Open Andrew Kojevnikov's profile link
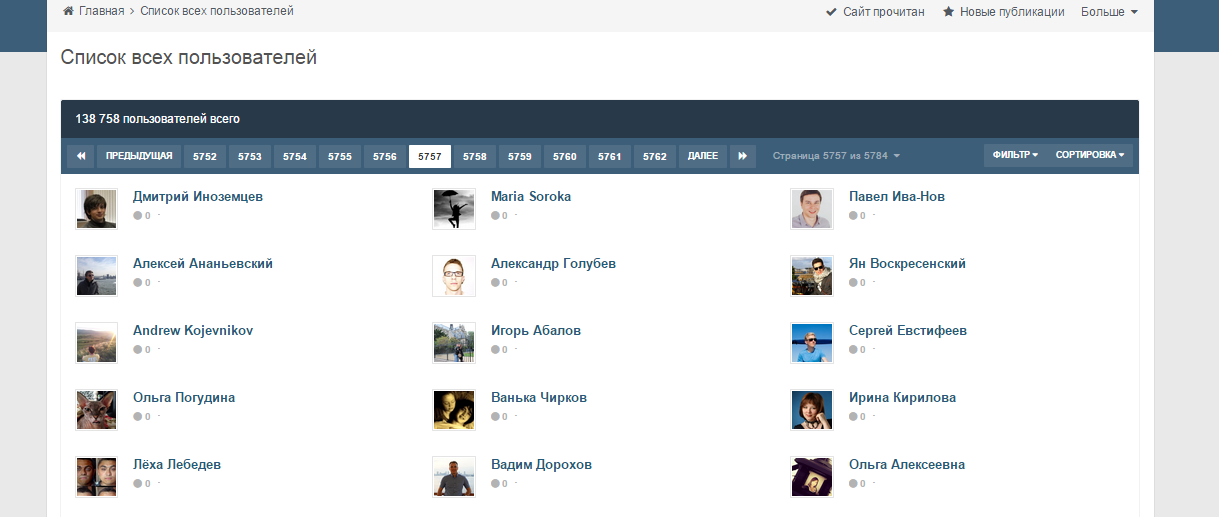The height and width of the screenshot is (517, 1219). tap(193, 331)
